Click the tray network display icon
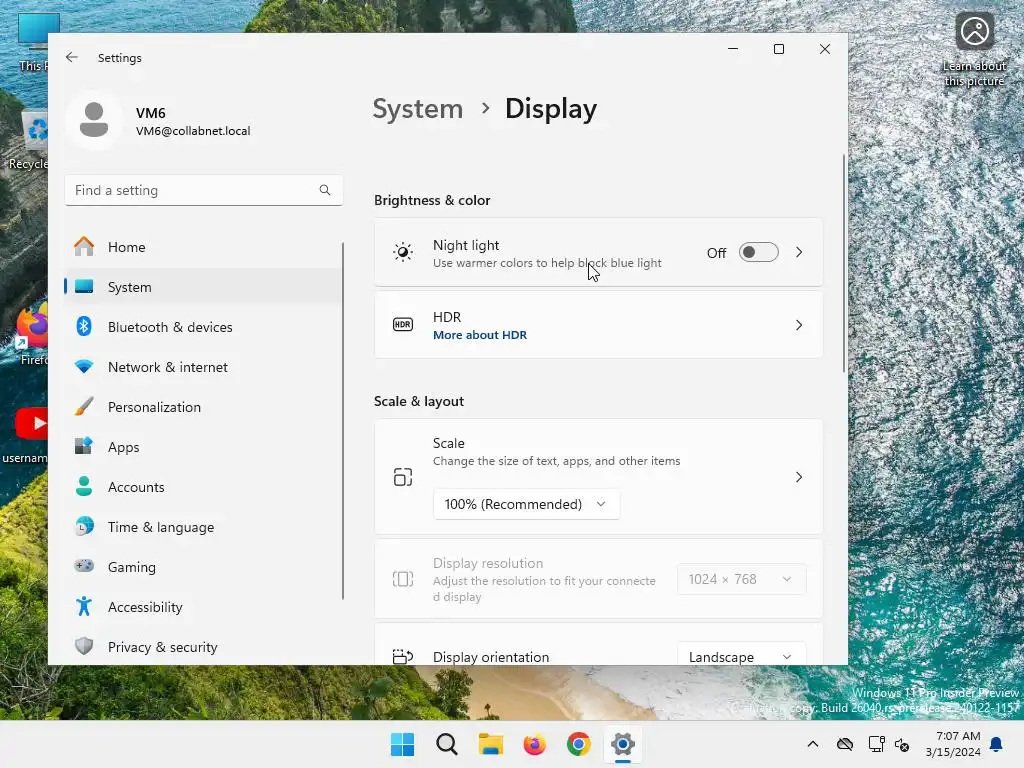1024x768 pixels. coord(876,744)
